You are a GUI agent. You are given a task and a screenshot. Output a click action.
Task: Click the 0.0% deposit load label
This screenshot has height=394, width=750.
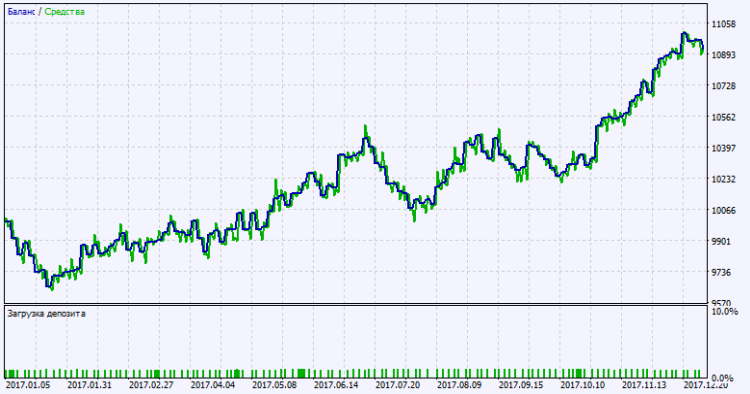pyautogui.click(x=723, y=379)
